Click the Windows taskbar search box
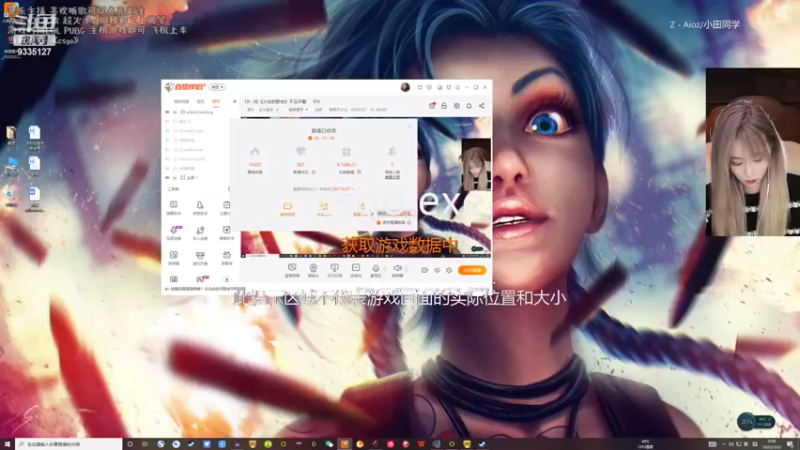The image size is (800, 450). (x=68, y=444)
